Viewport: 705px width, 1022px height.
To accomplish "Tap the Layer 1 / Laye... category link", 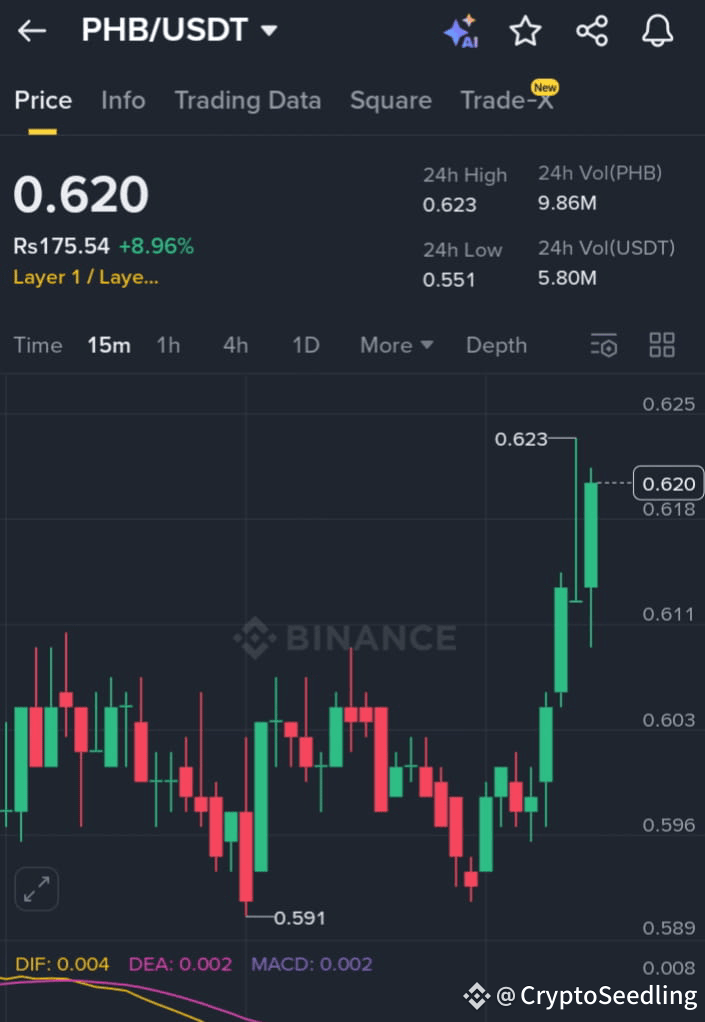I will [86, 277].
